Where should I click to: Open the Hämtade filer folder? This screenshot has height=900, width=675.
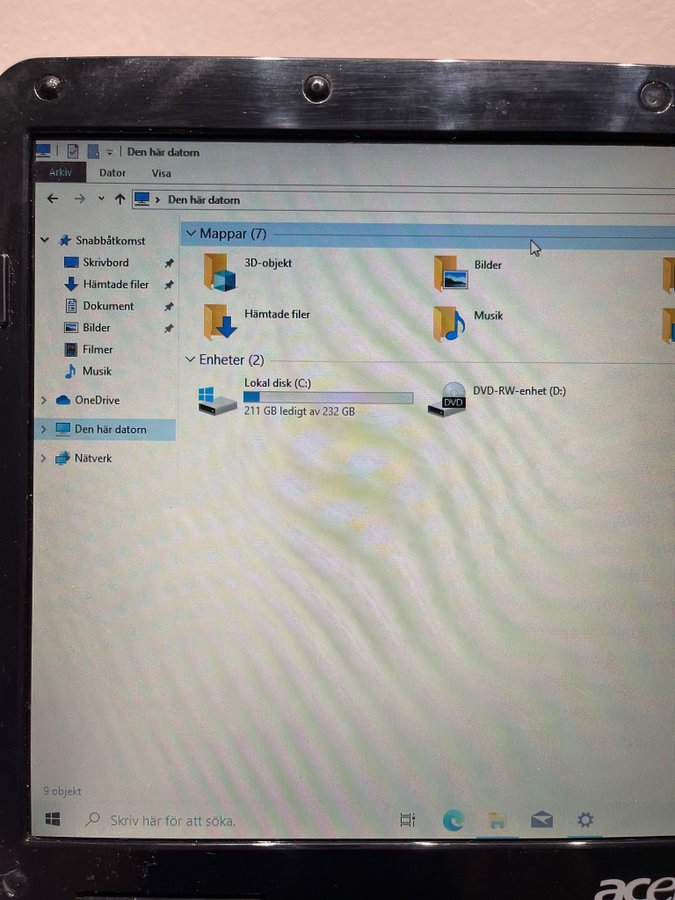click(x=220, y=322)
